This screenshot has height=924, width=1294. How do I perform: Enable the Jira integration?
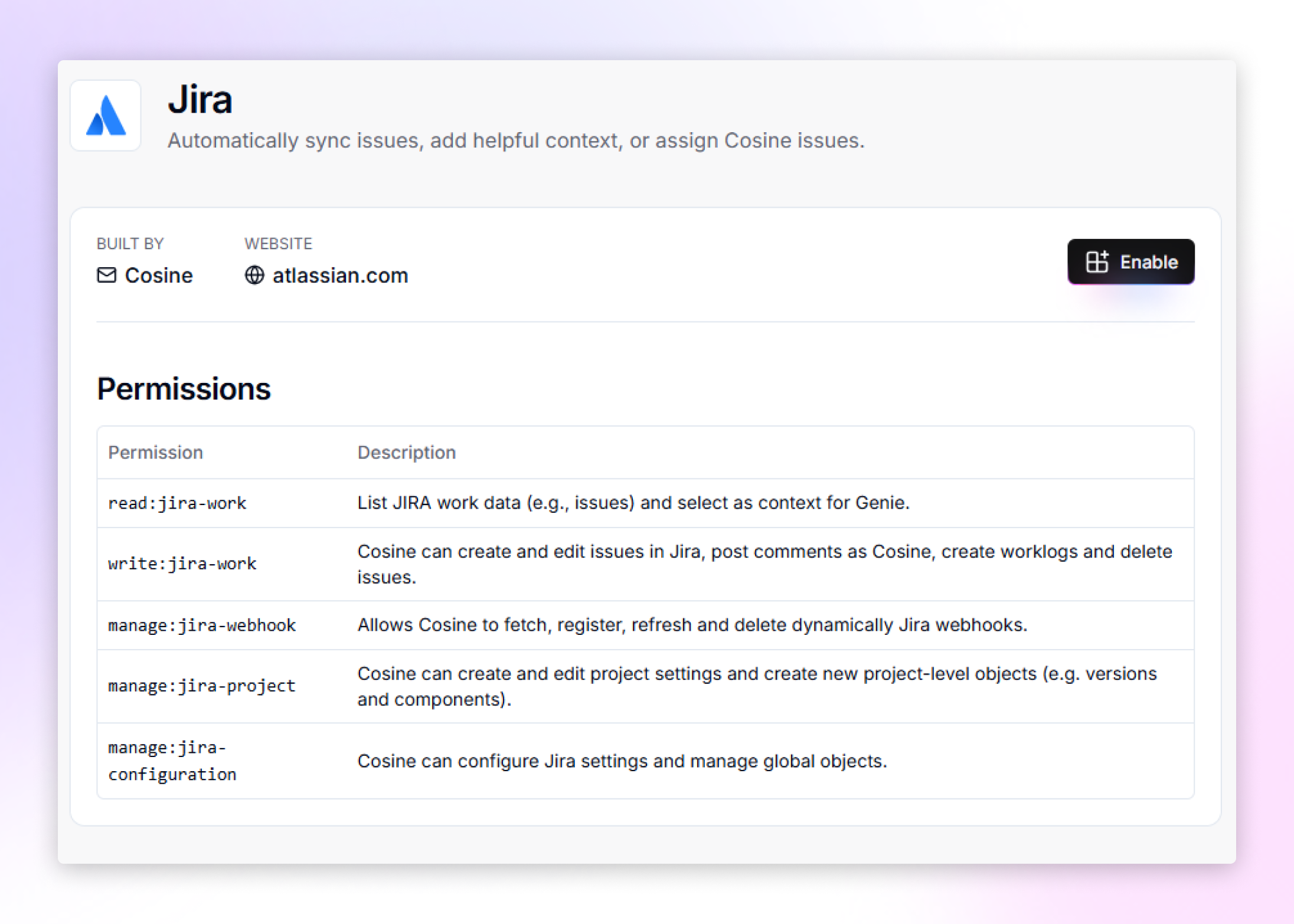1131,261
